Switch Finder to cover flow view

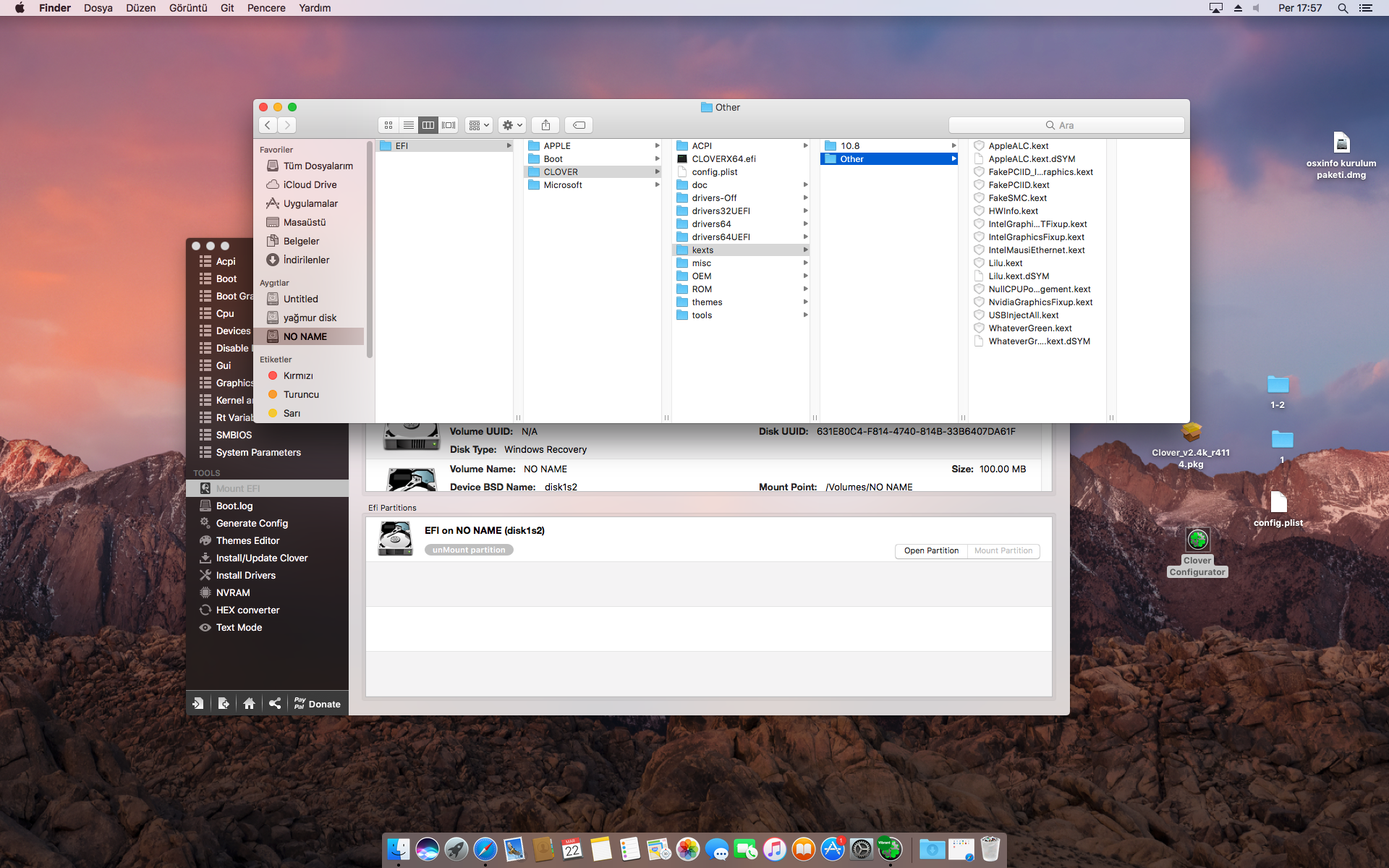[x=449, y=125]
